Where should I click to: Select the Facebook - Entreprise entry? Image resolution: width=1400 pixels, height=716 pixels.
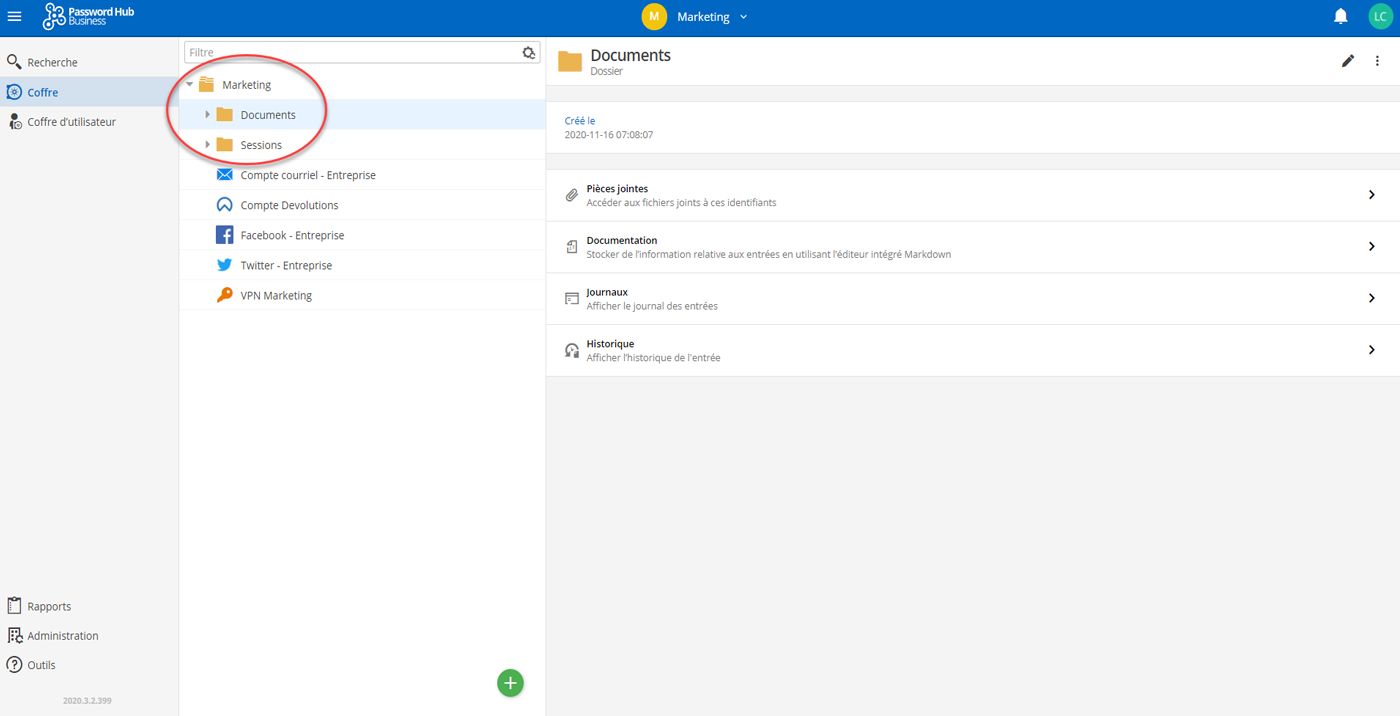click(x=292, y=235)
